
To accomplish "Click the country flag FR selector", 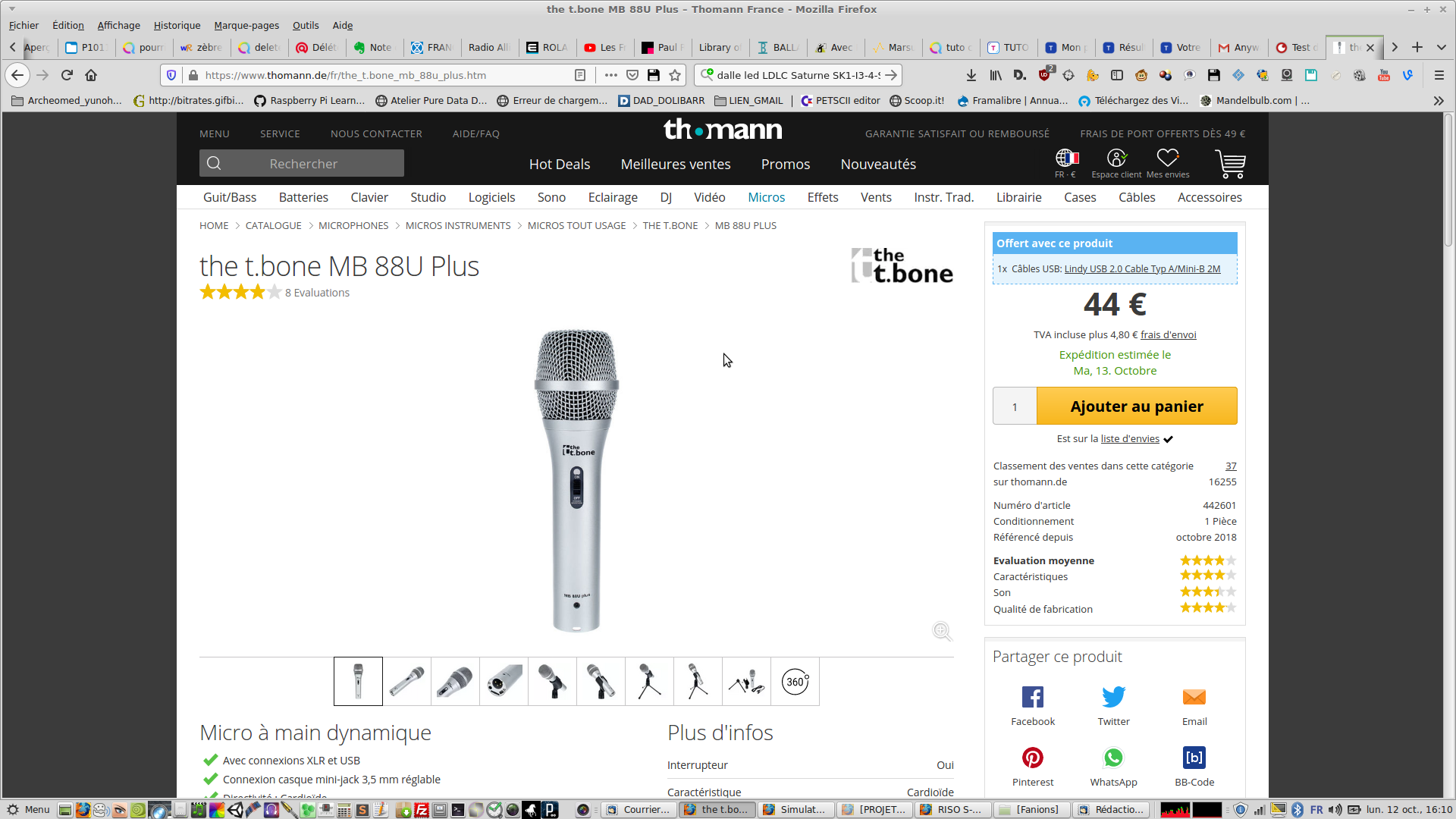I will [1066, 158].
